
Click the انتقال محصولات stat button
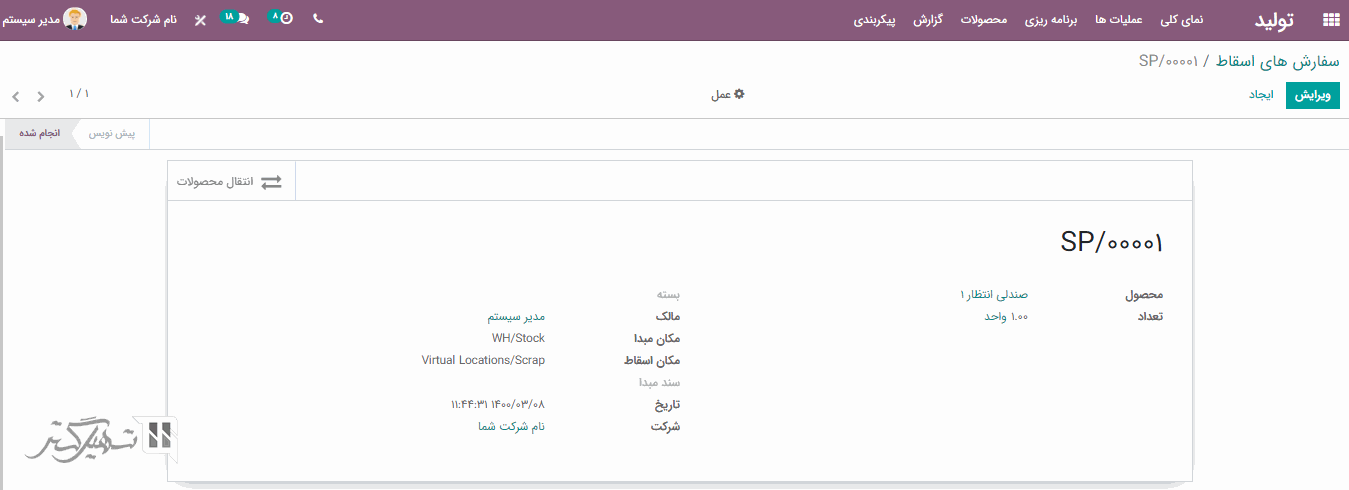(231, 181)
